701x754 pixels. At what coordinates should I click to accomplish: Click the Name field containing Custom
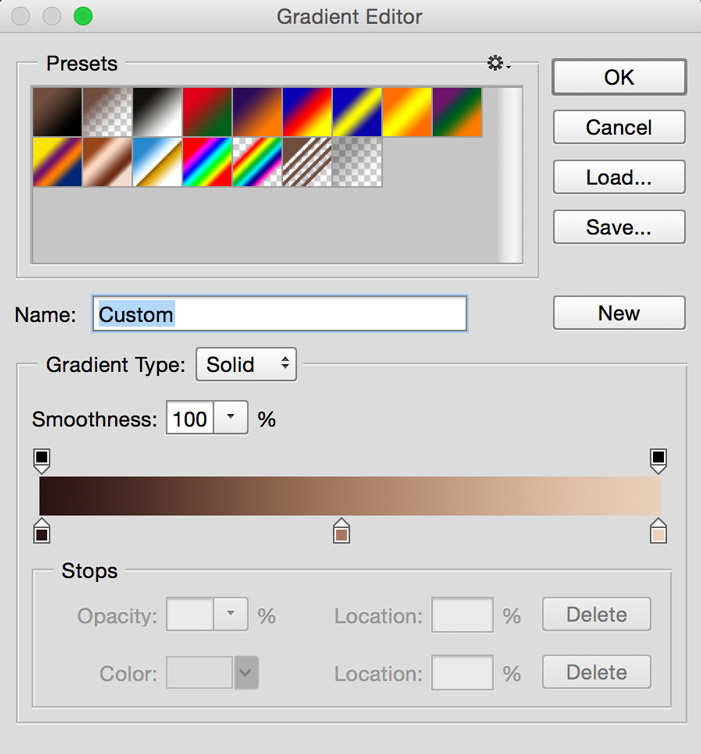pos(279,314)
